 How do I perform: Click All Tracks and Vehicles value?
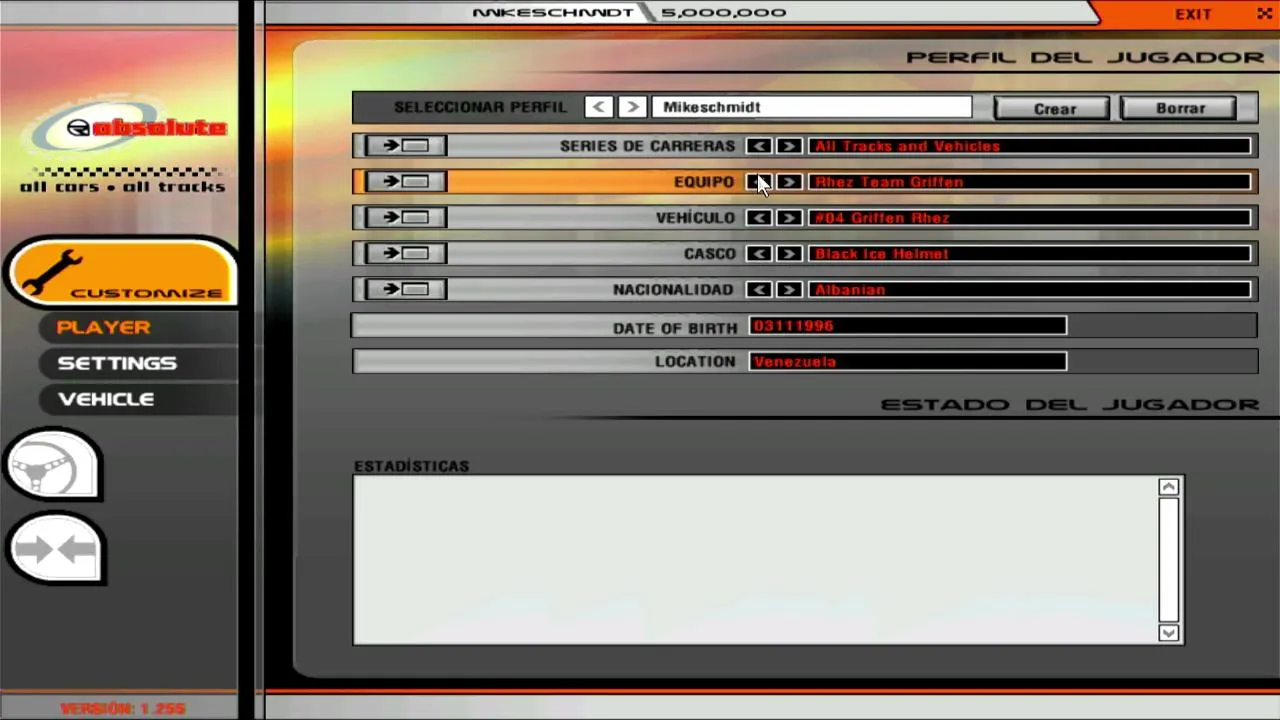1030,146
